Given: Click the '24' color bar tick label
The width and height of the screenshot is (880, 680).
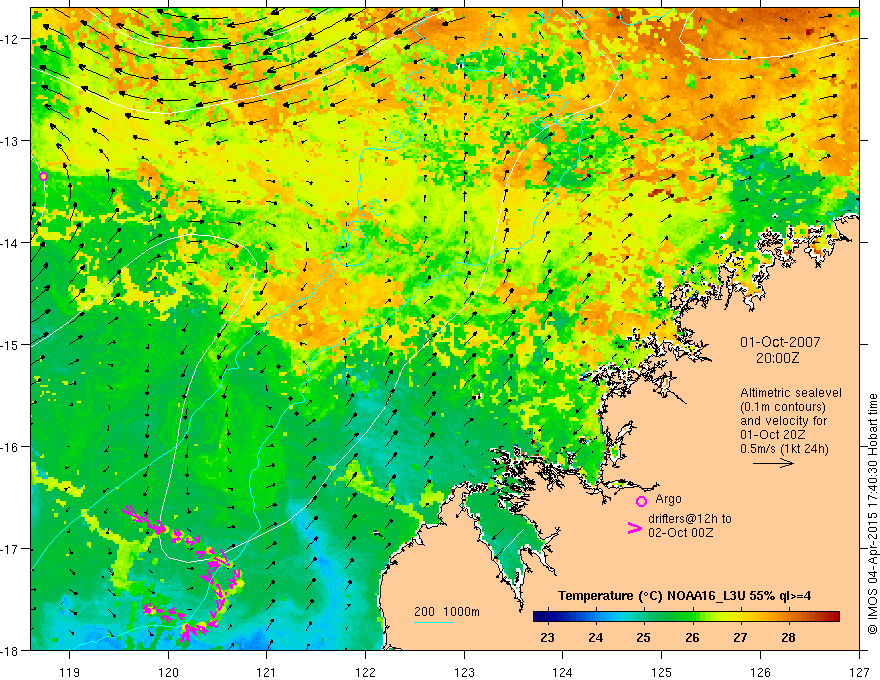Looking at the screenshot, I should [x=595, y=637].
